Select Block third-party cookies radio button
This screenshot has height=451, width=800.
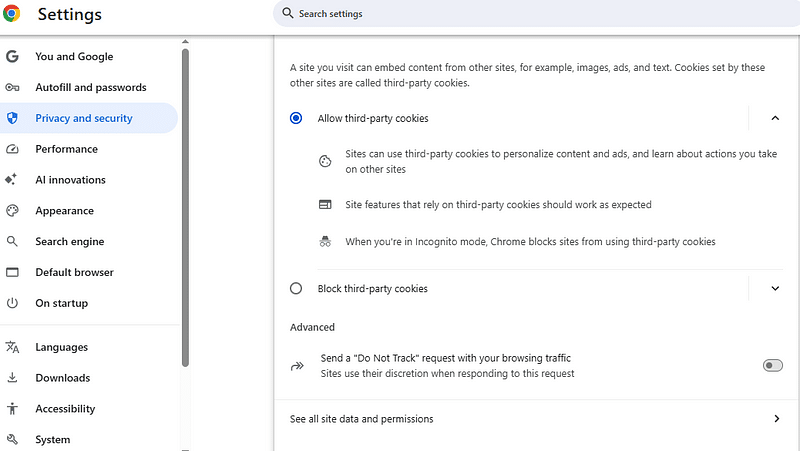(296, 289)
